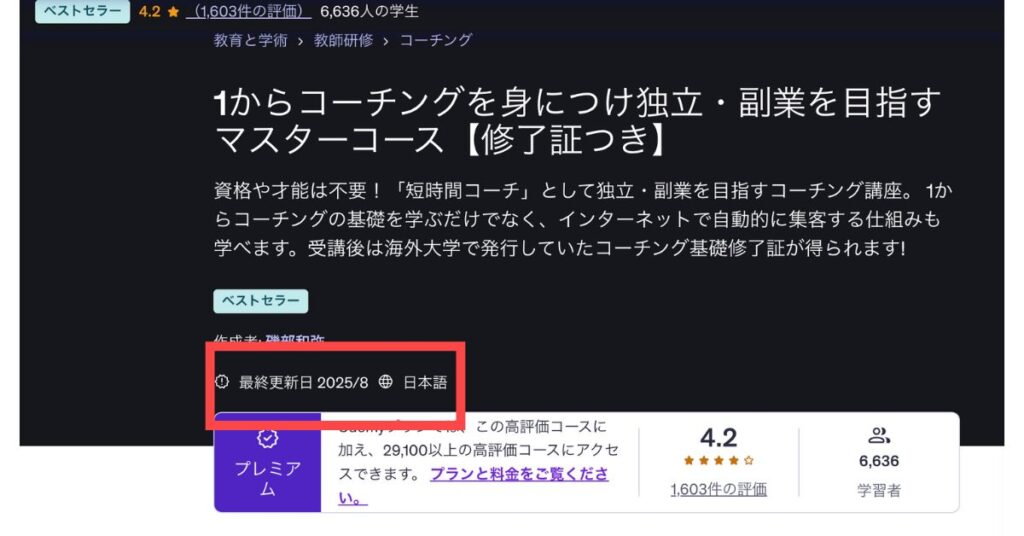1024x536 pixels.
Task: Click the ベストセラー badge in top bar
Action: click(82, 11)
